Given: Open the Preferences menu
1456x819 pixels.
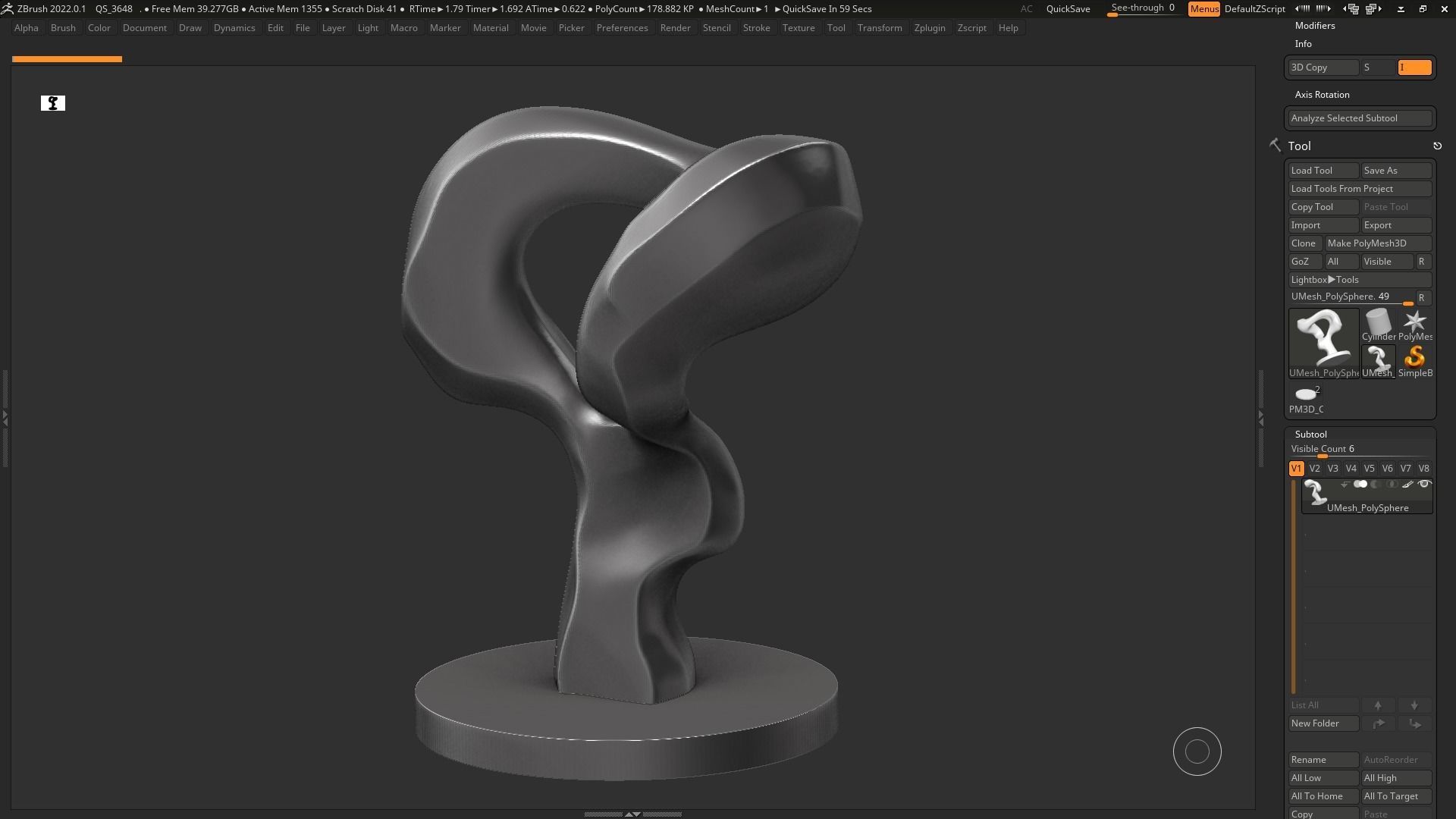Looking at the screenshot, I should (x=622, y=28).
